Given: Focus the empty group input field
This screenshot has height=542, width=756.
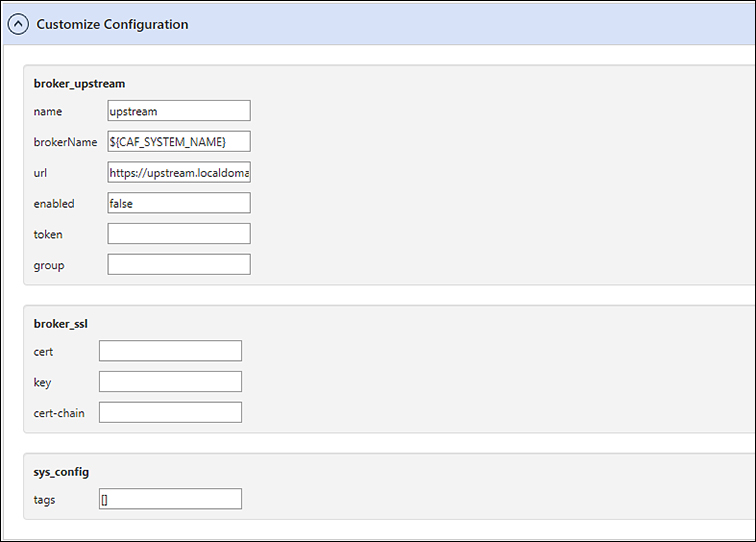Looking at the screenshot, I should (179, 265).
